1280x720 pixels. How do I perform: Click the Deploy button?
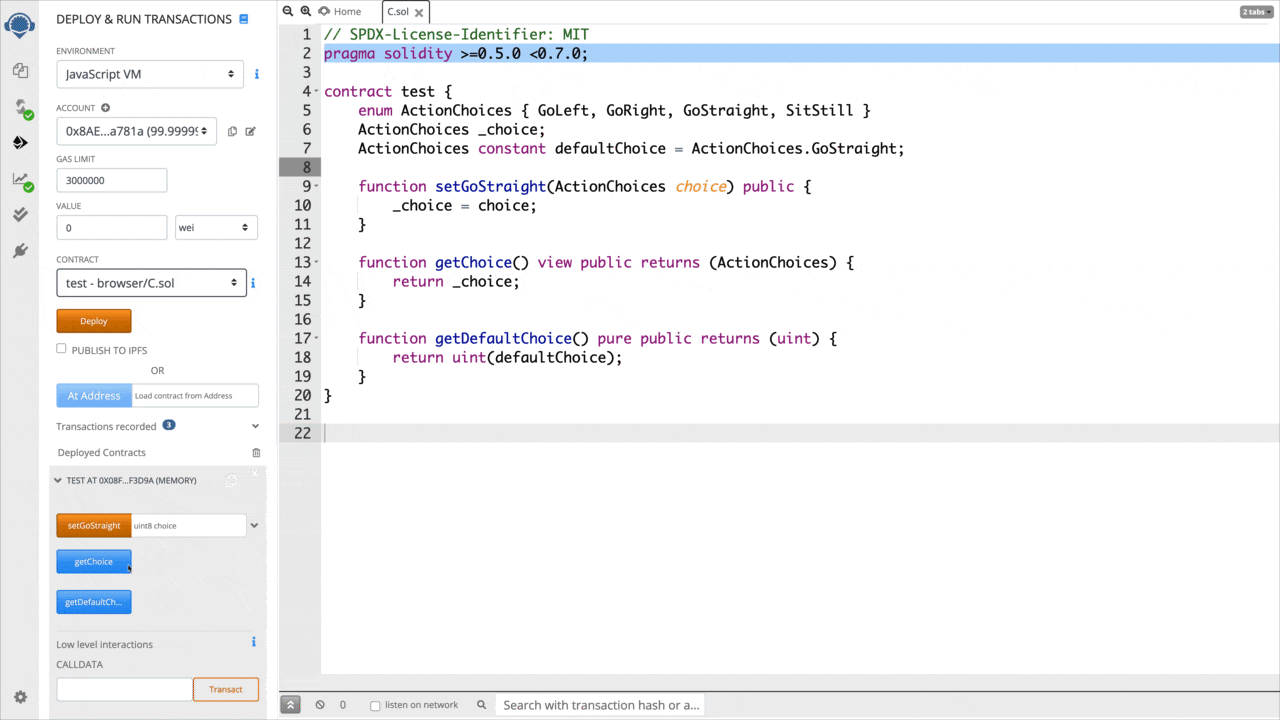click(x=94, y=321)
